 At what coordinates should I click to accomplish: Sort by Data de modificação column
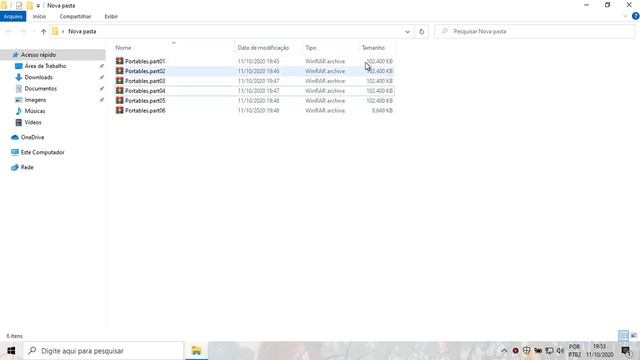(263, 48)
